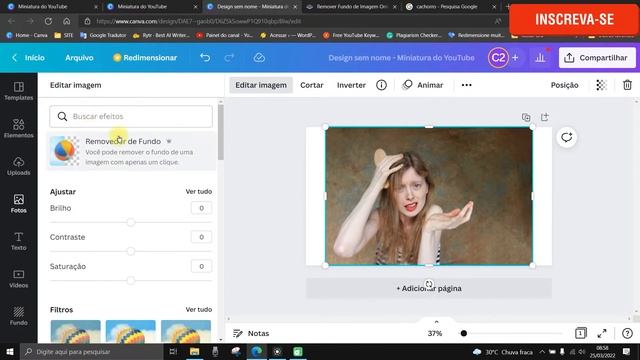Viewport: 640px width, 360px height.
Task: Focus the Buscar efeitos search field
Action: click(131, 116)
